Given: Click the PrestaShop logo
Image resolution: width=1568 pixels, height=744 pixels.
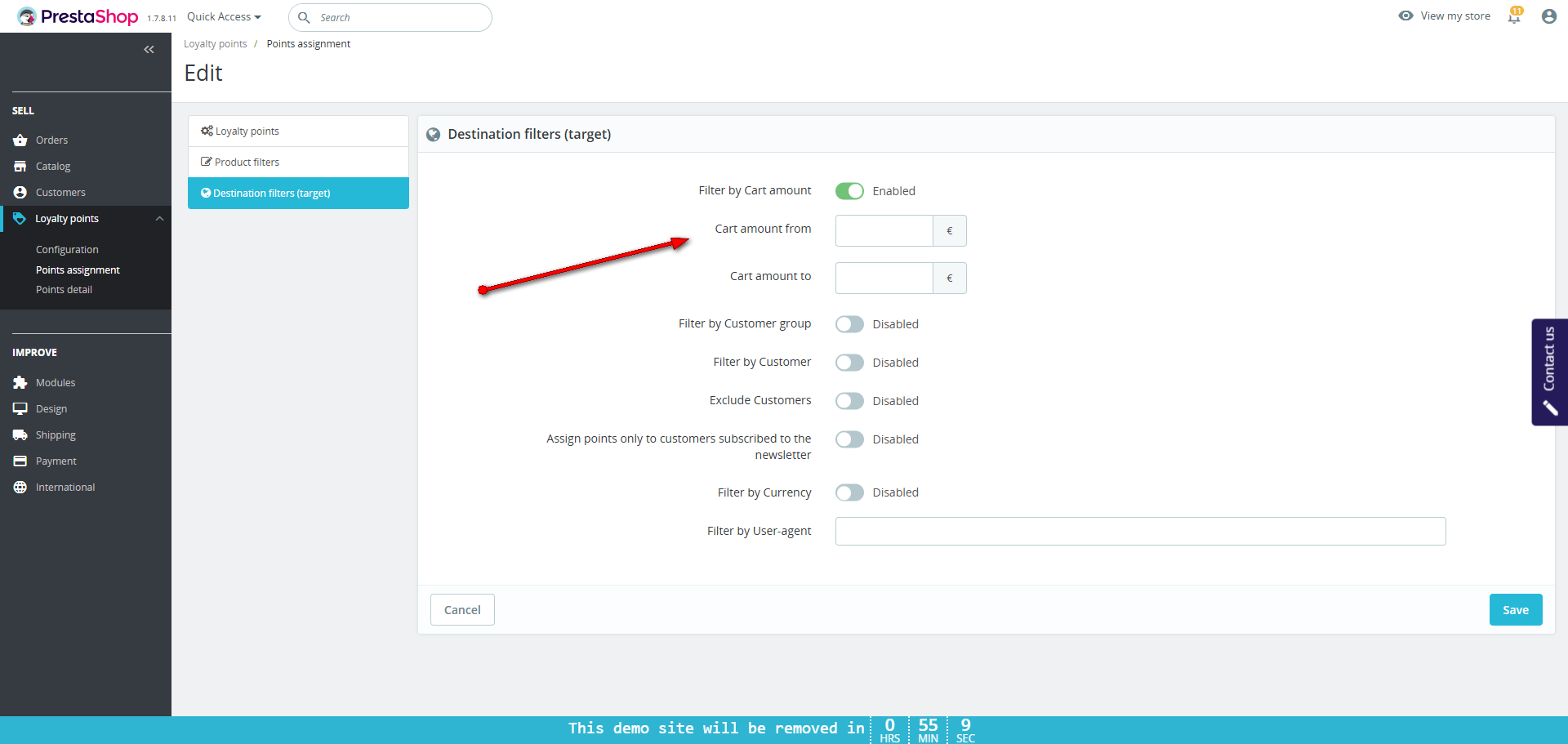Looking at the screenshot, I should pyautogui.click(x=78, y=16).
